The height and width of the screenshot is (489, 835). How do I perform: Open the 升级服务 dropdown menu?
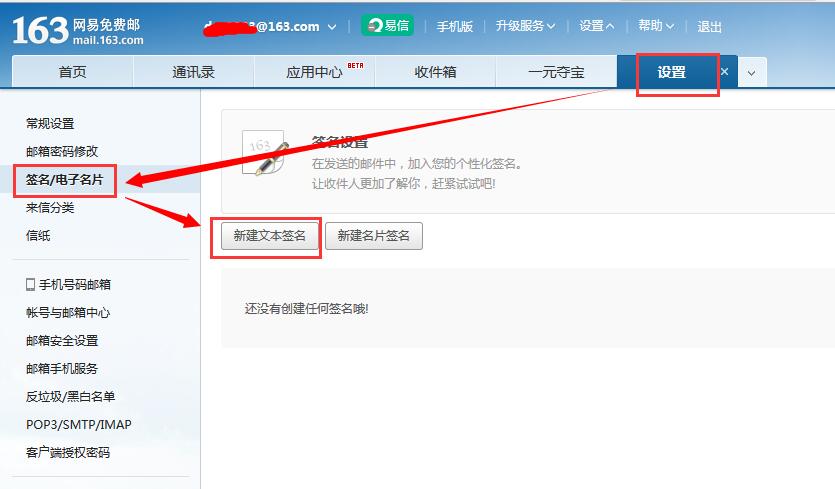[x=525, y=26]
